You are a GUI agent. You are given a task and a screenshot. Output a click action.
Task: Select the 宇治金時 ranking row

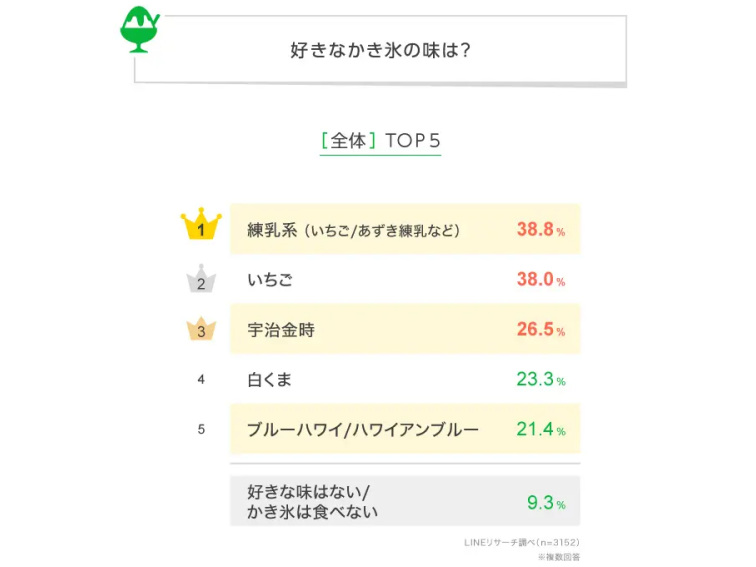[x=405, y=329]
